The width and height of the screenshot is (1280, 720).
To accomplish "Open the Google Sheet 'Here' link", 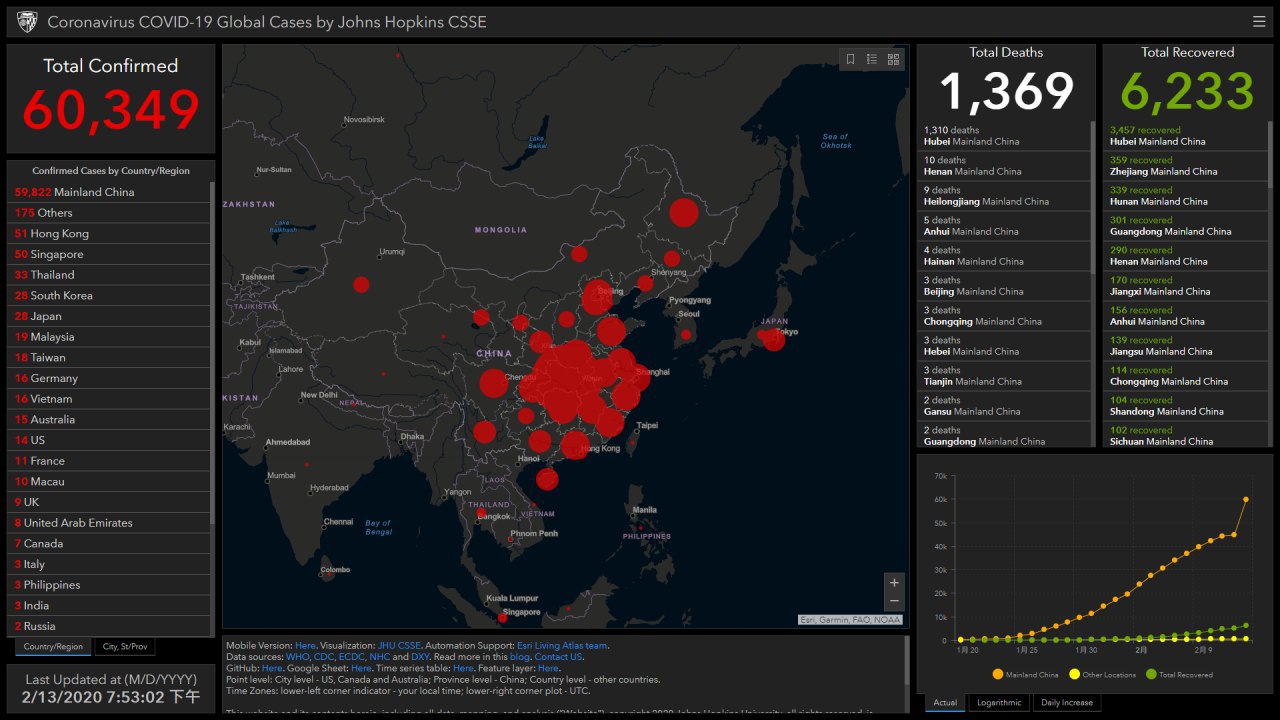I will coord(361,668).
